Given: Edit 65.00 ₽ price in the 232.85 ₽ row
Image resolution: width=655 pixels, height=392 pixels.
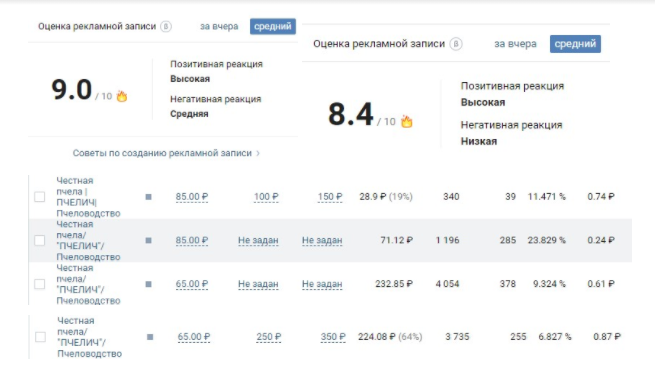Looking at the screenshot, I should pyautogui.click(x=192, y=284).
